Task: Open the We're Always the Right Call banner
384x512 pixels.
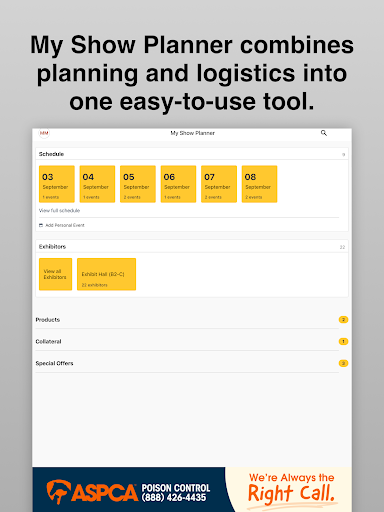Action: click(x=291, y=489)
